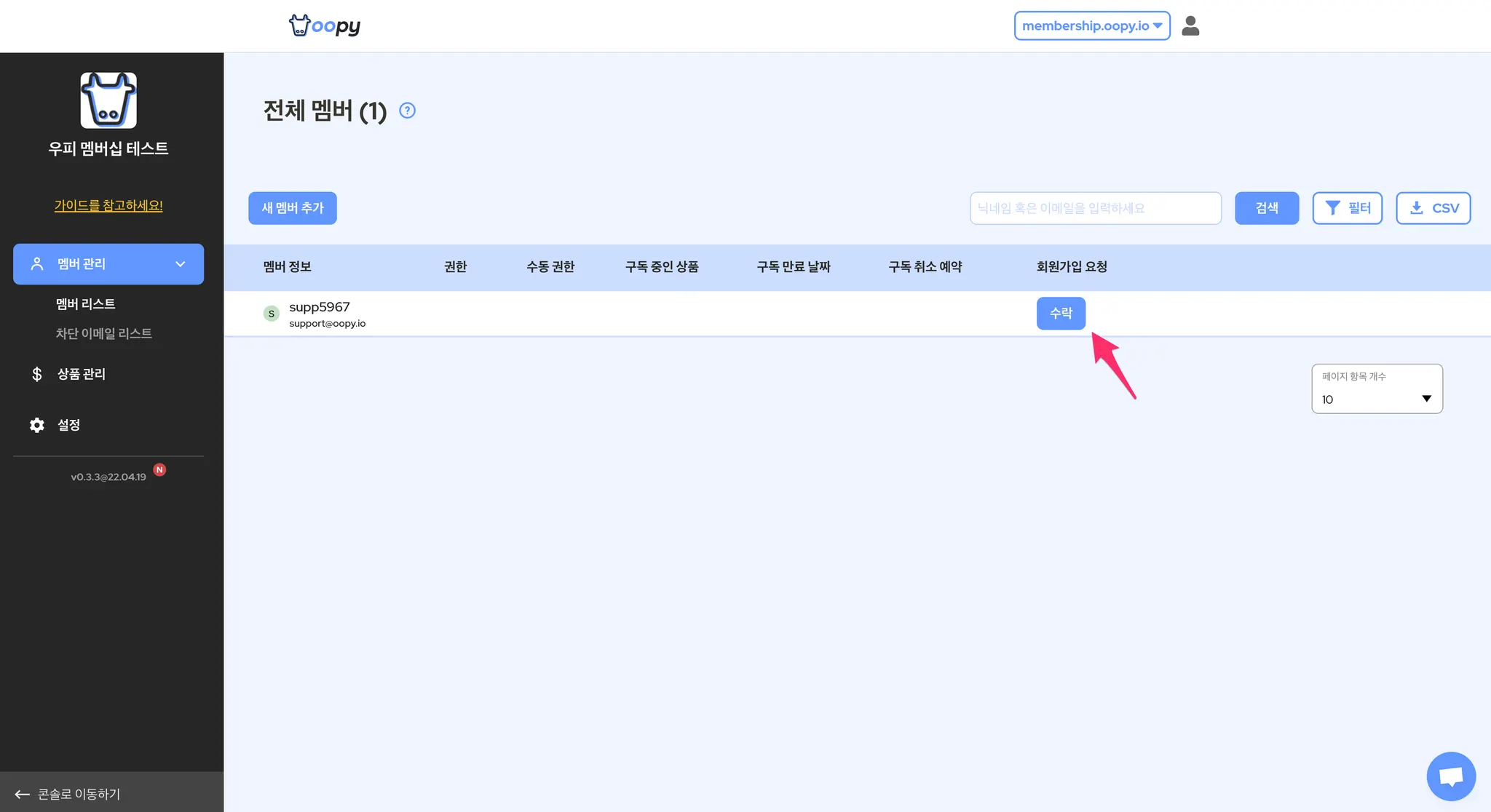Image resolution: width=1491 pixels, height=812 pixels.
Task: Expand 페이지 항목 개수 dropdown
Action: click(1377, 389)
